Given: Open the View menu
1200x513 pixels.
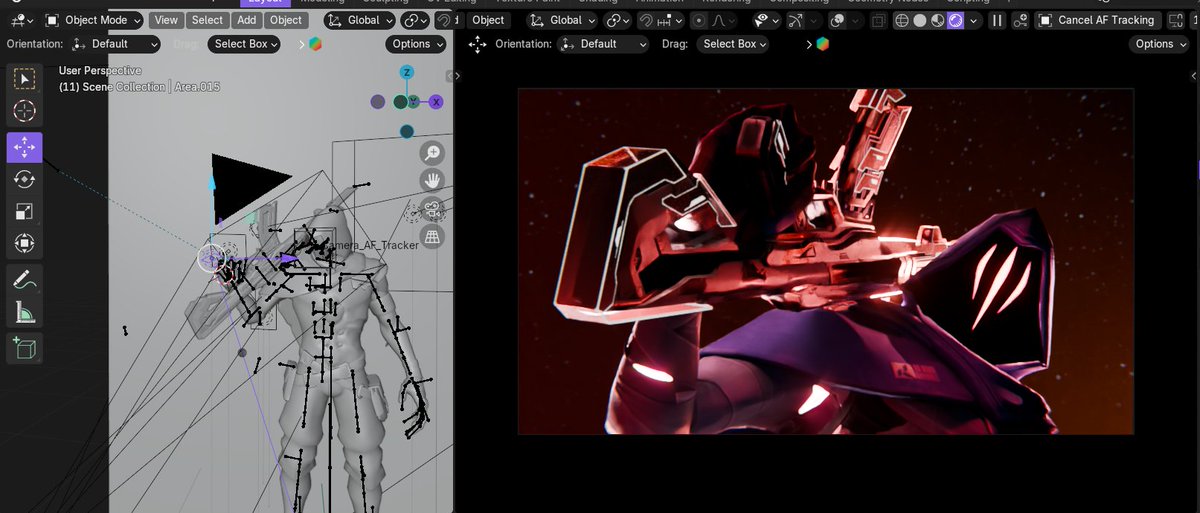Looking at the screenshot, I should 166,20.
